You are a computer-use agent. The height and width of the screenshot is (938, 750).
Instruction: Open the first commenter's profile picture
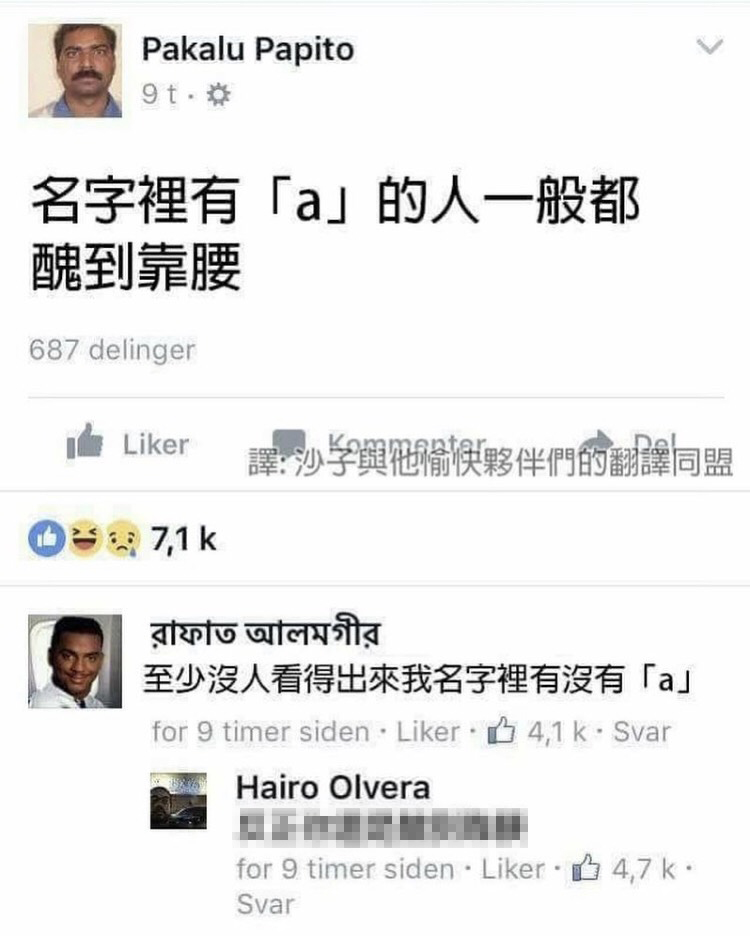pyautogui.click(x=75, y=661)
